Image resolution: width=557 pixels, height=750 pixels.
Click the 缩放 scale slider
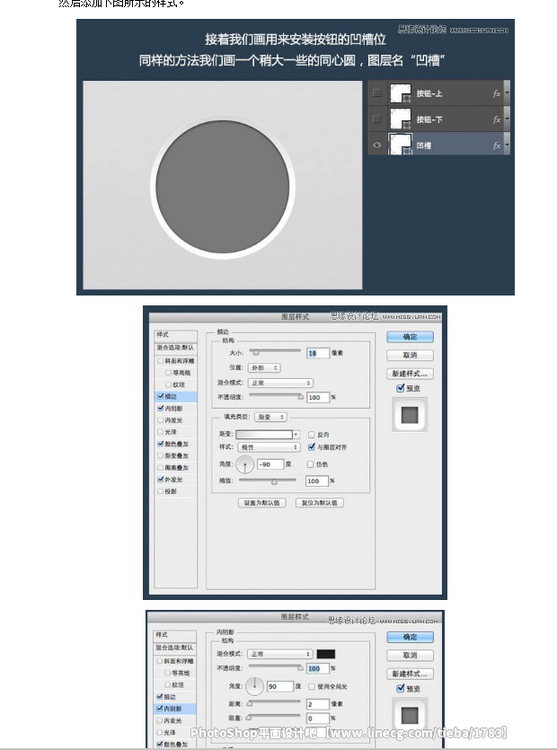click(268, 481)
